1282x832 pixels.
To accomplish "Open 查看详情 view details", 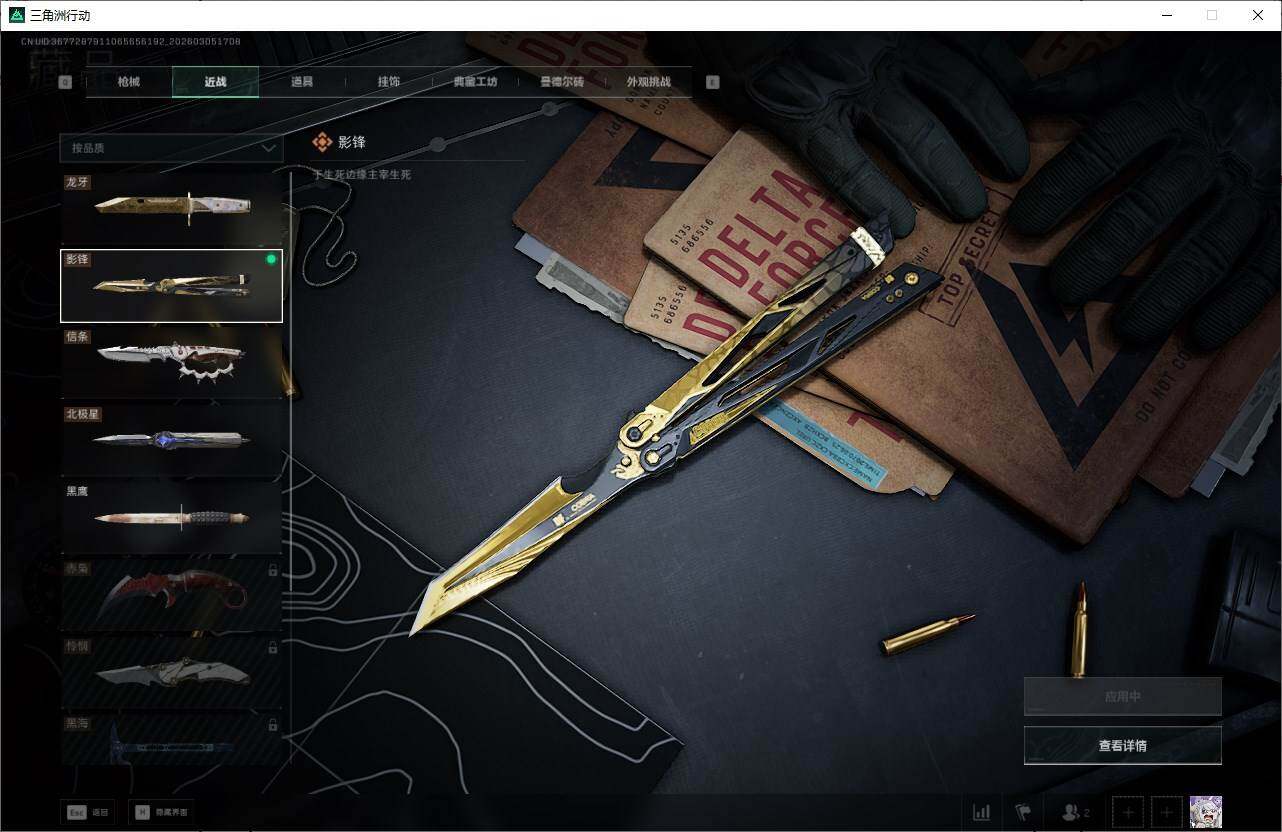I will click(1123, 745).
